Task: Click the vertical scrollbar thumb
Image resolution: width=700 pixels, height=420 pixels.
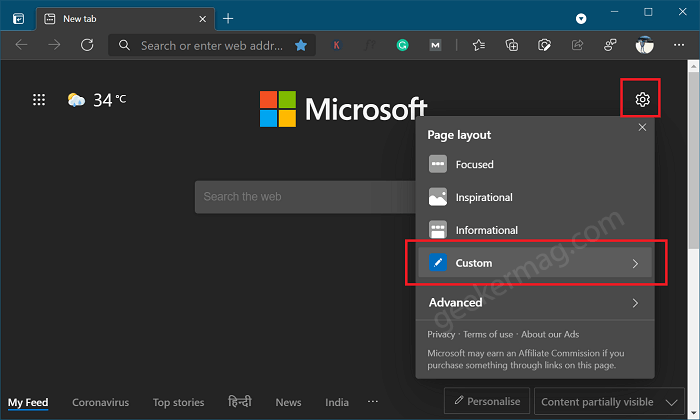Action: click(x=693, y=161)
